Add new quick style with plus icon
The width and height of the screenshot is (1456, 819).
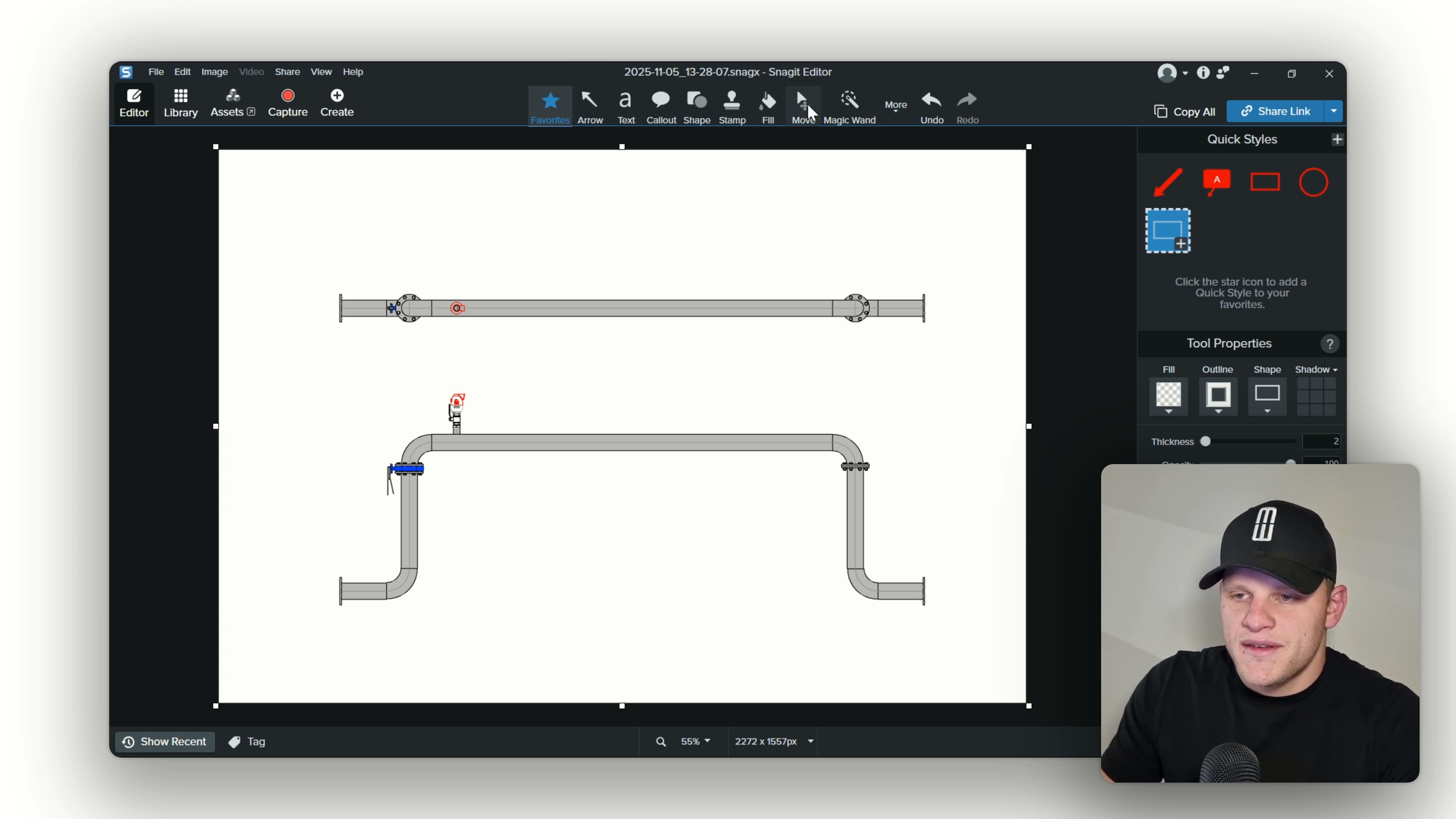click(1337, 140)
